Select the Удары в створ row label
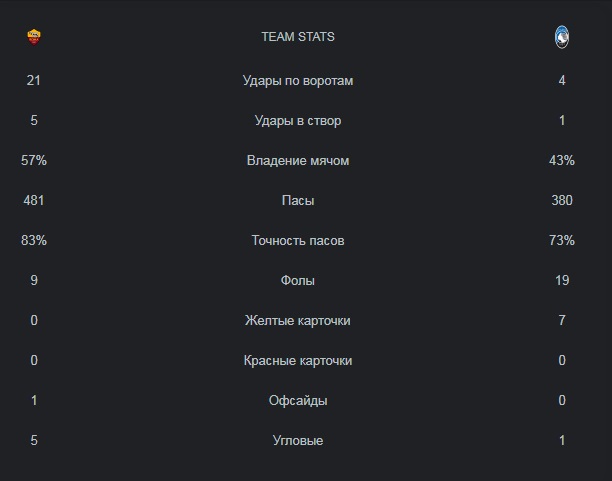Screen dimensions: 612x481 pyautogui.click(x=298, y=121)
